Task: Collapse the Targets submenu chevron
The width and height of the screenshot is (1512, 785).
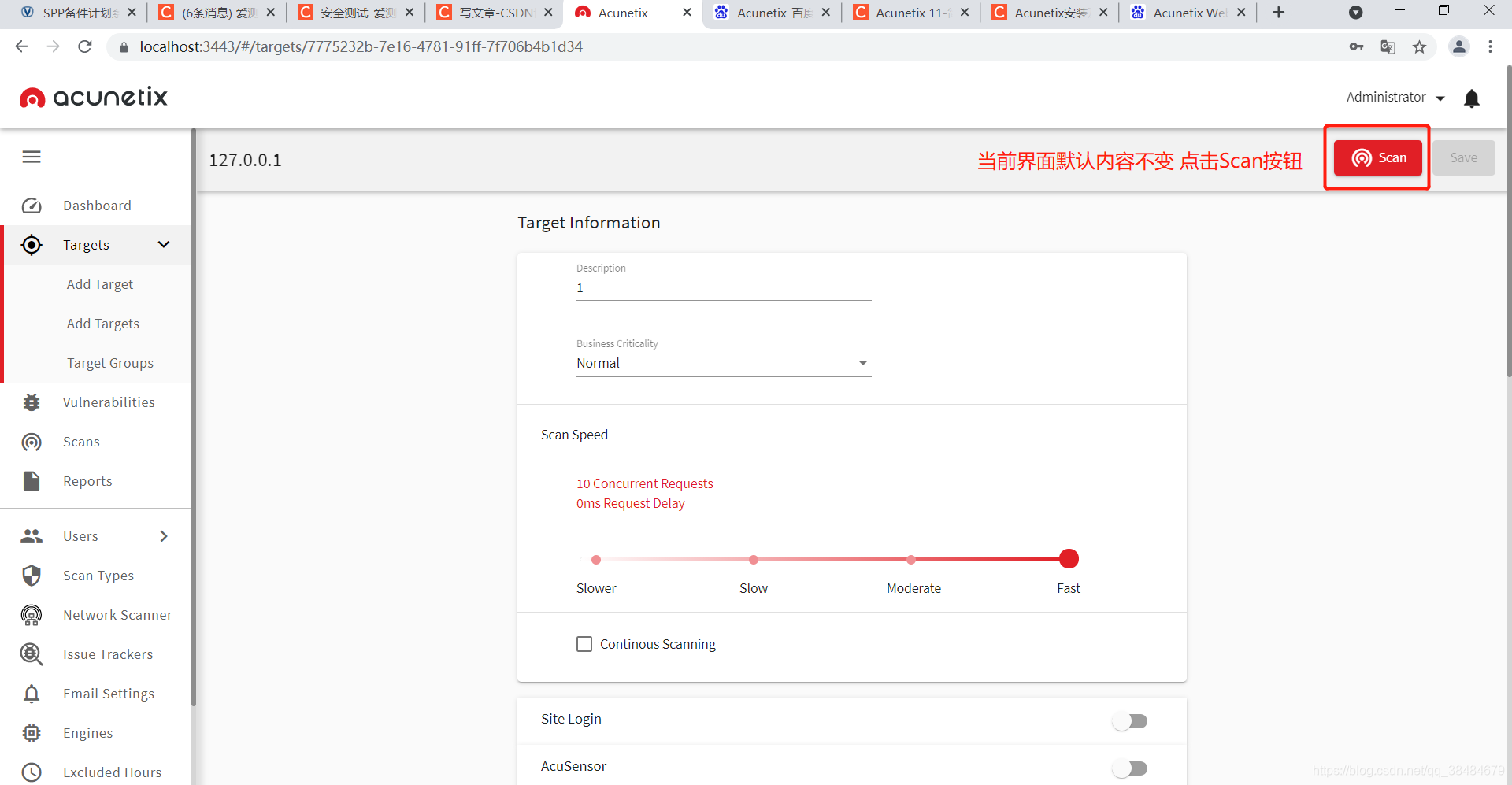Action: [164, 245]
